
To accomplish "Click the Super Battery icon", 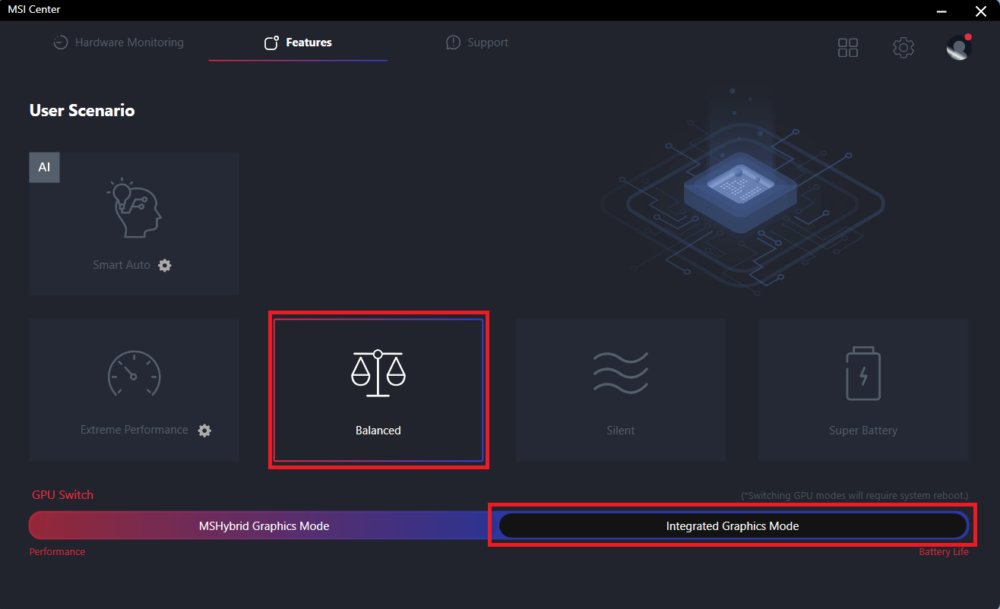I will (862, 373).
